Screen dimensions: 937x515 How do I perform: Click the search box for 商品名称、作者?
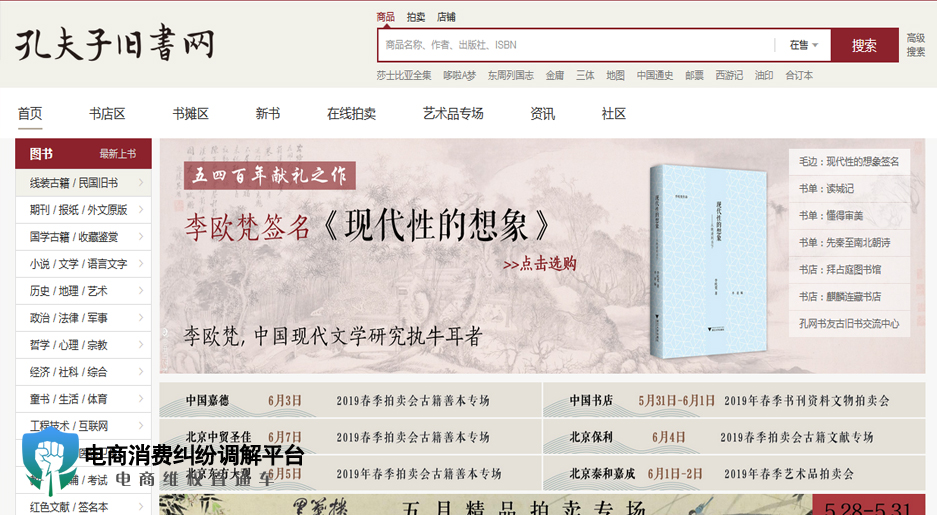[575, 45]
